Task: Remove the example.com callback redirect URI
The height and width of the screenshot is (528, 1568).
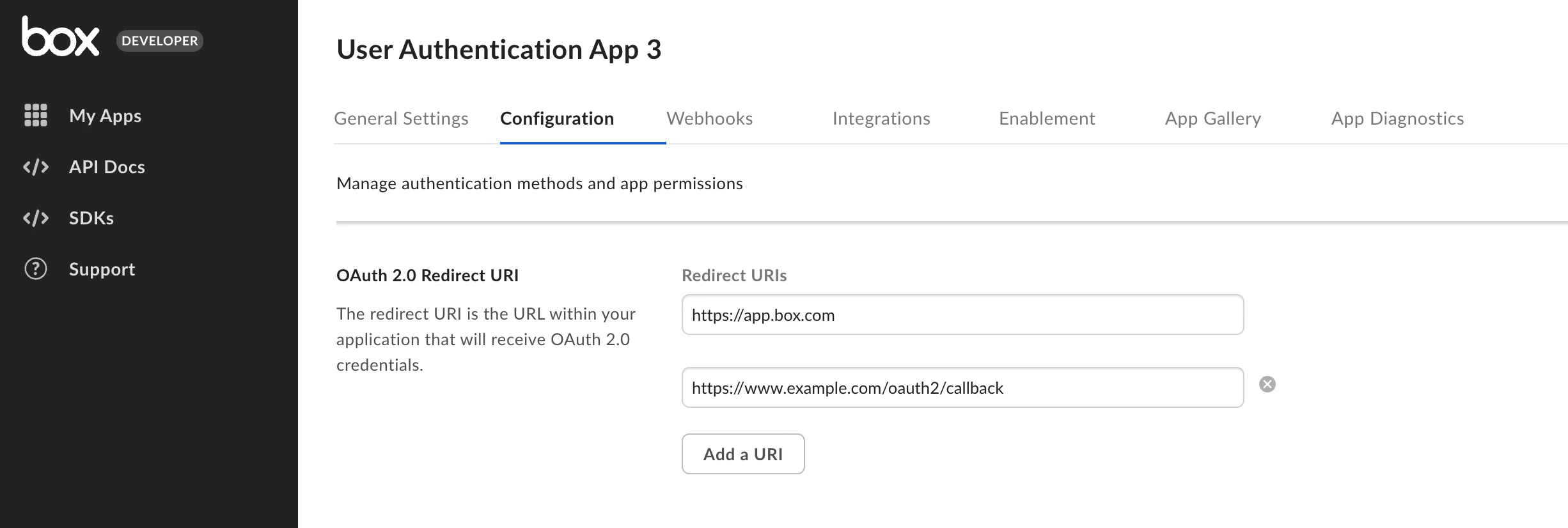Action: (x=1267, y=384)
